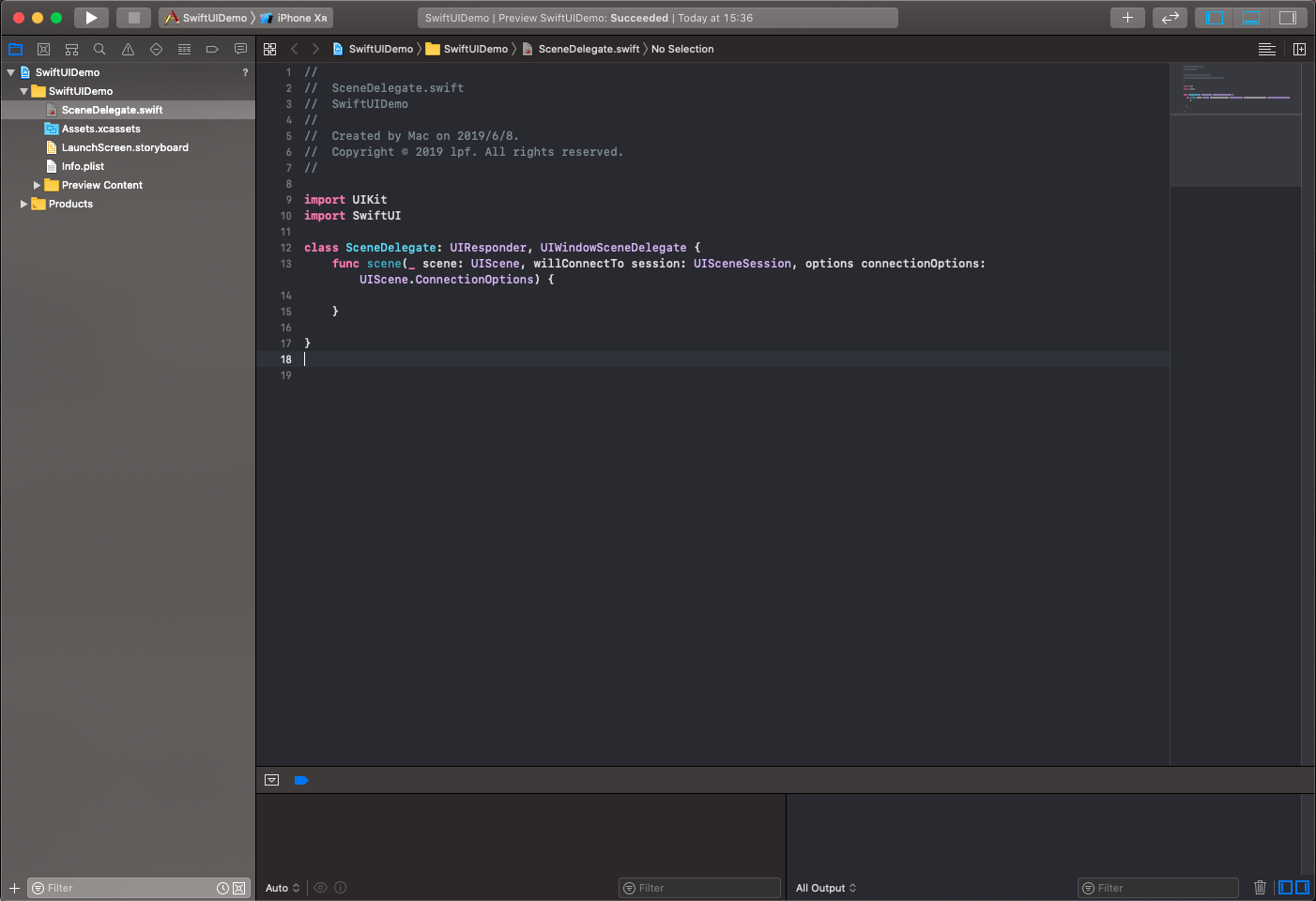The width and height of the screenshot is (1316, 901).
Task: Open LaunchScreen.storyboard file
Action: click(x=125, y=147)
